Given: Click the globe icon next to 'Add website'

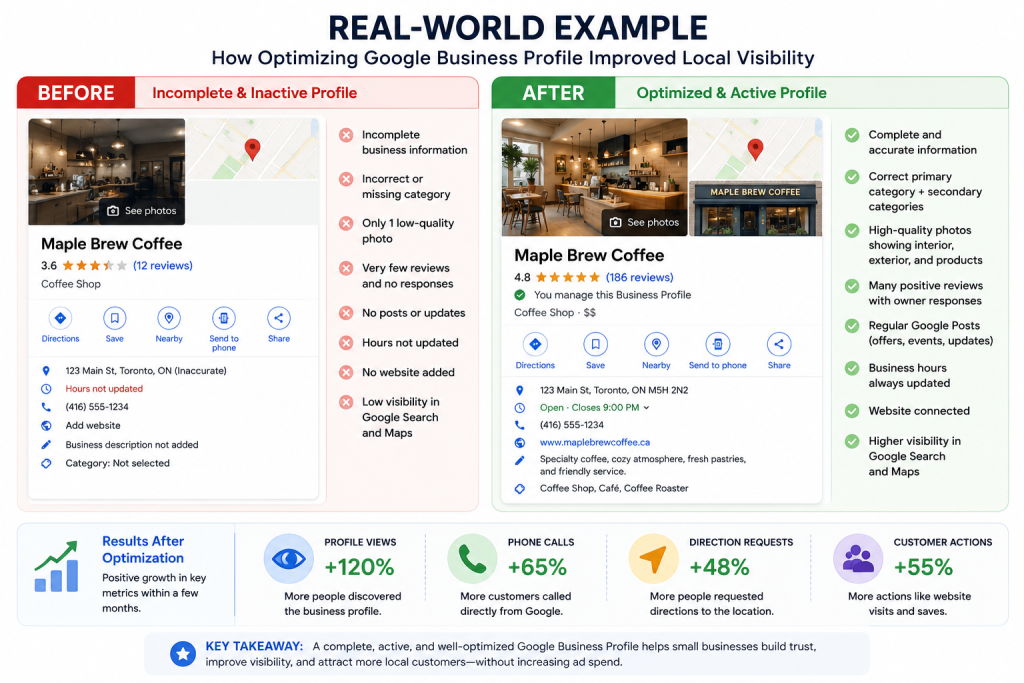Looking at the screenshot, I should point(46,426).
